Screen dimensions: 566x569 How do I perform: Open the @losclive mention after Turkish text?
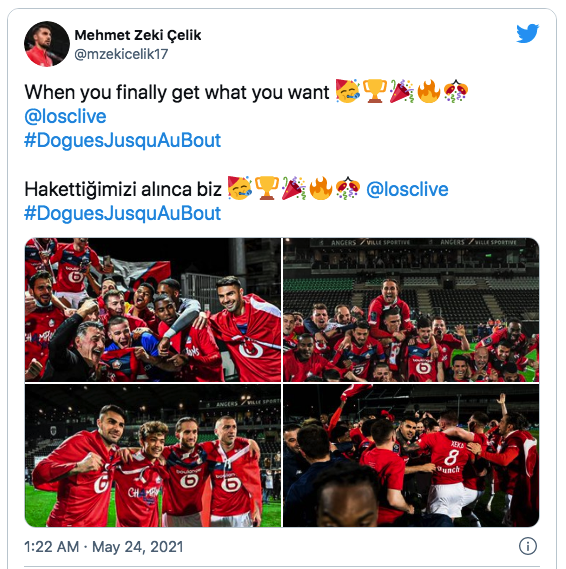pos(407,189)
